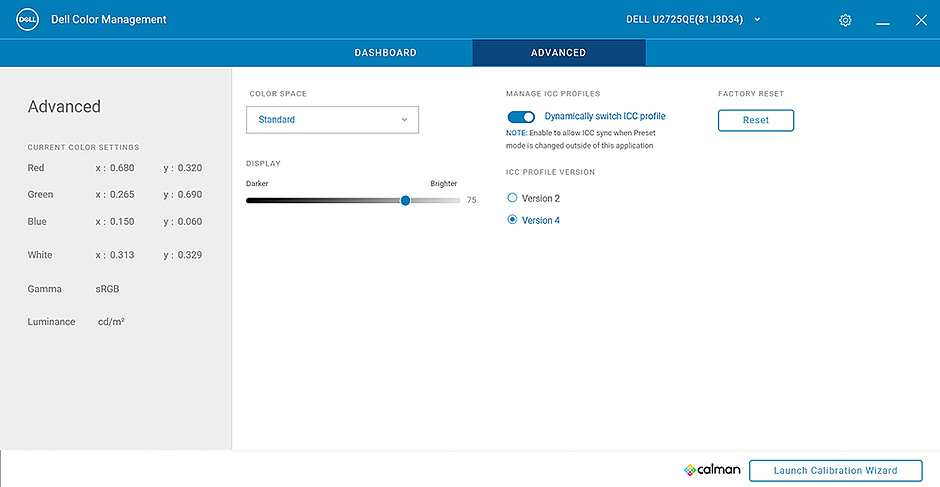This screenshot has width=940, height=487.
Task: Open the settings gear icon
Action: [845, 20]
